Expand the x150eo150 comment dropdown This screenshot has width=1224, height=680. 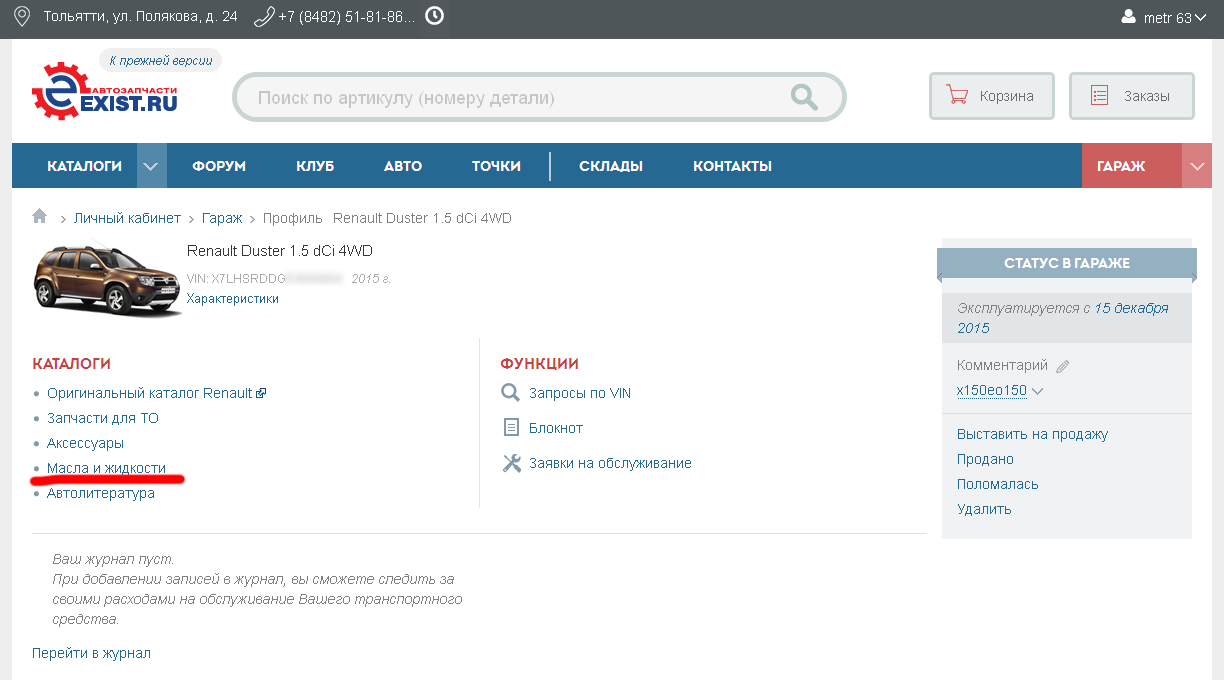pyautogui.click(x=1037, y=391)
